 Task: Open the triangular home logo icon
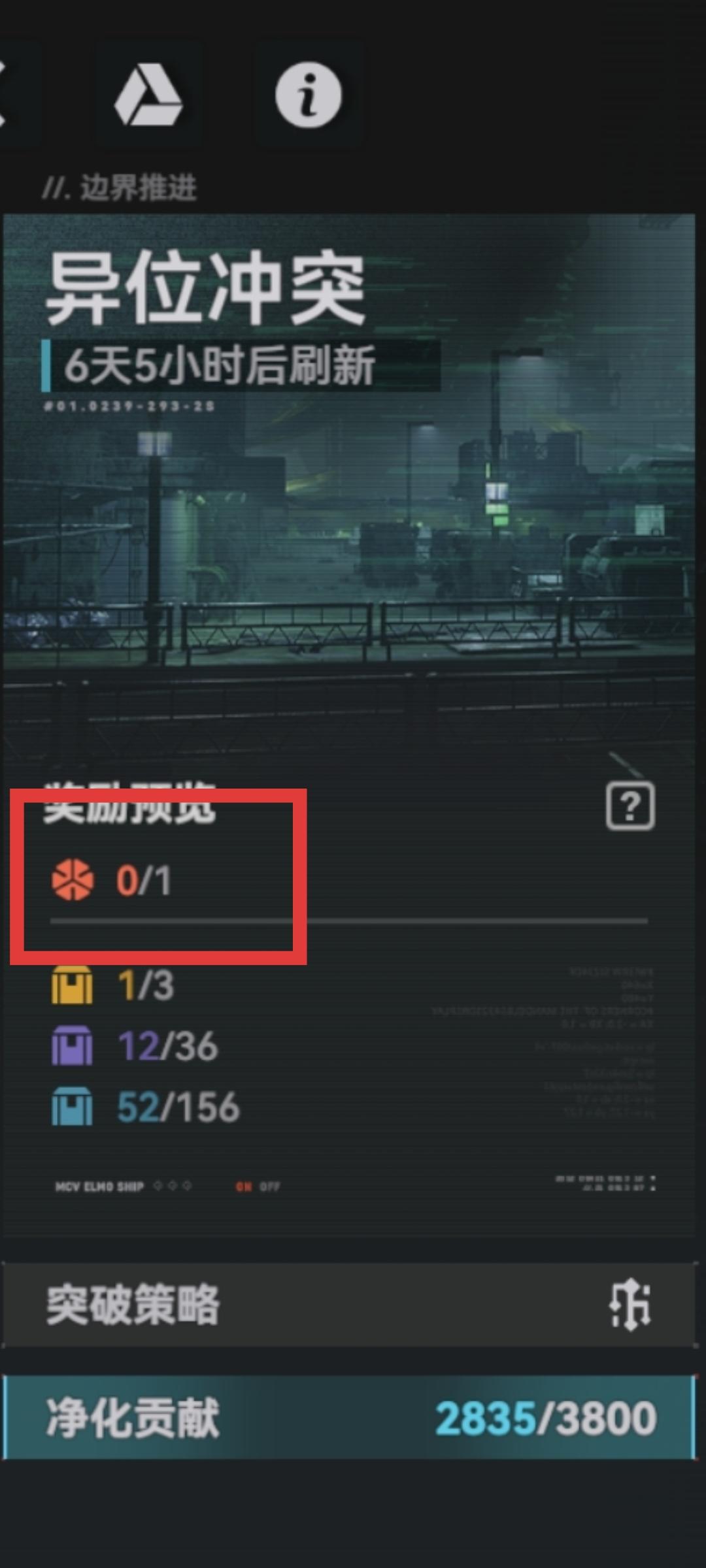coord(148,95)
